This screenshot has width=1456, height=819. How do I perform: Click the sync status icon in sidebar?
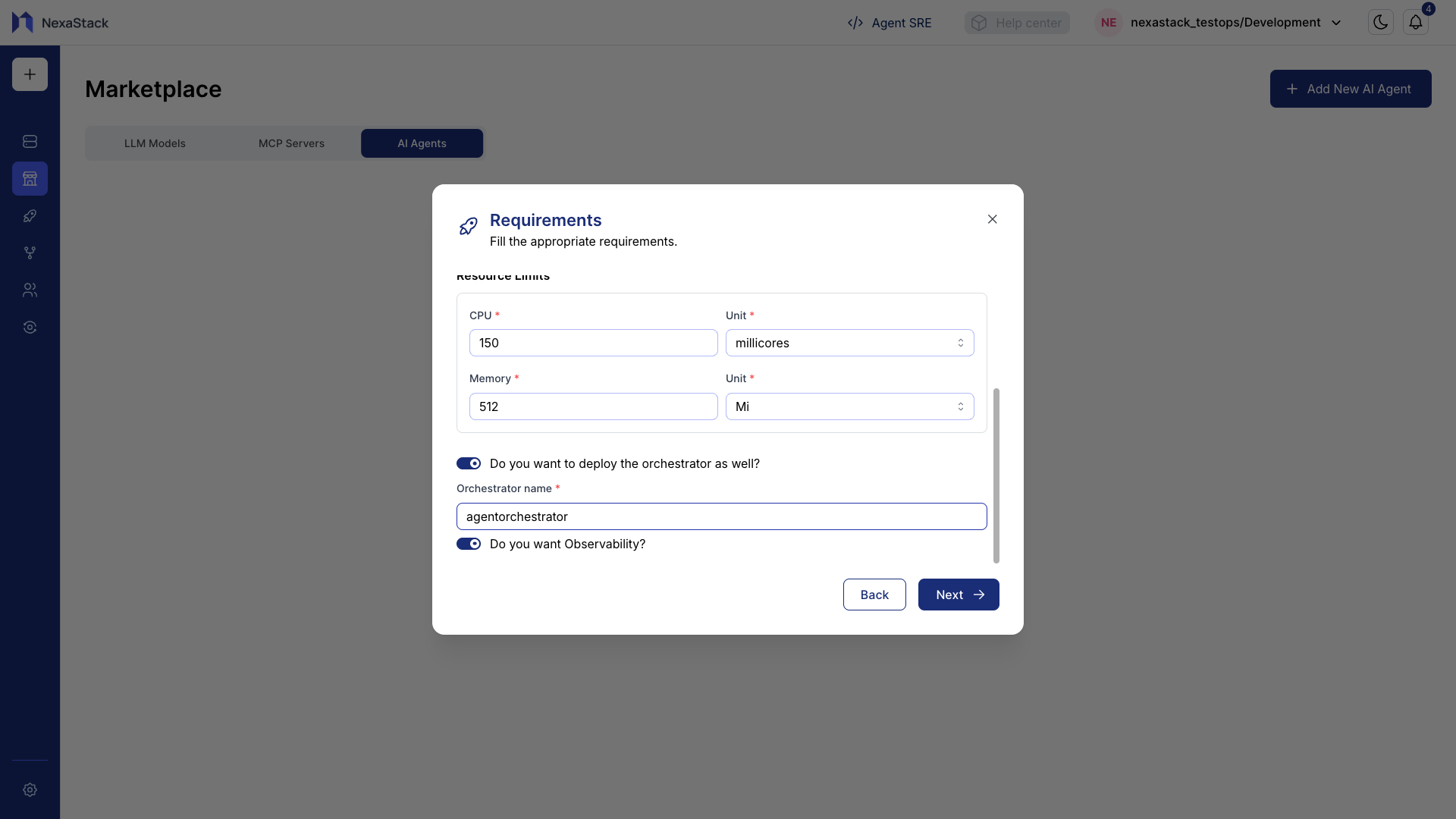(x=30, y=327)
